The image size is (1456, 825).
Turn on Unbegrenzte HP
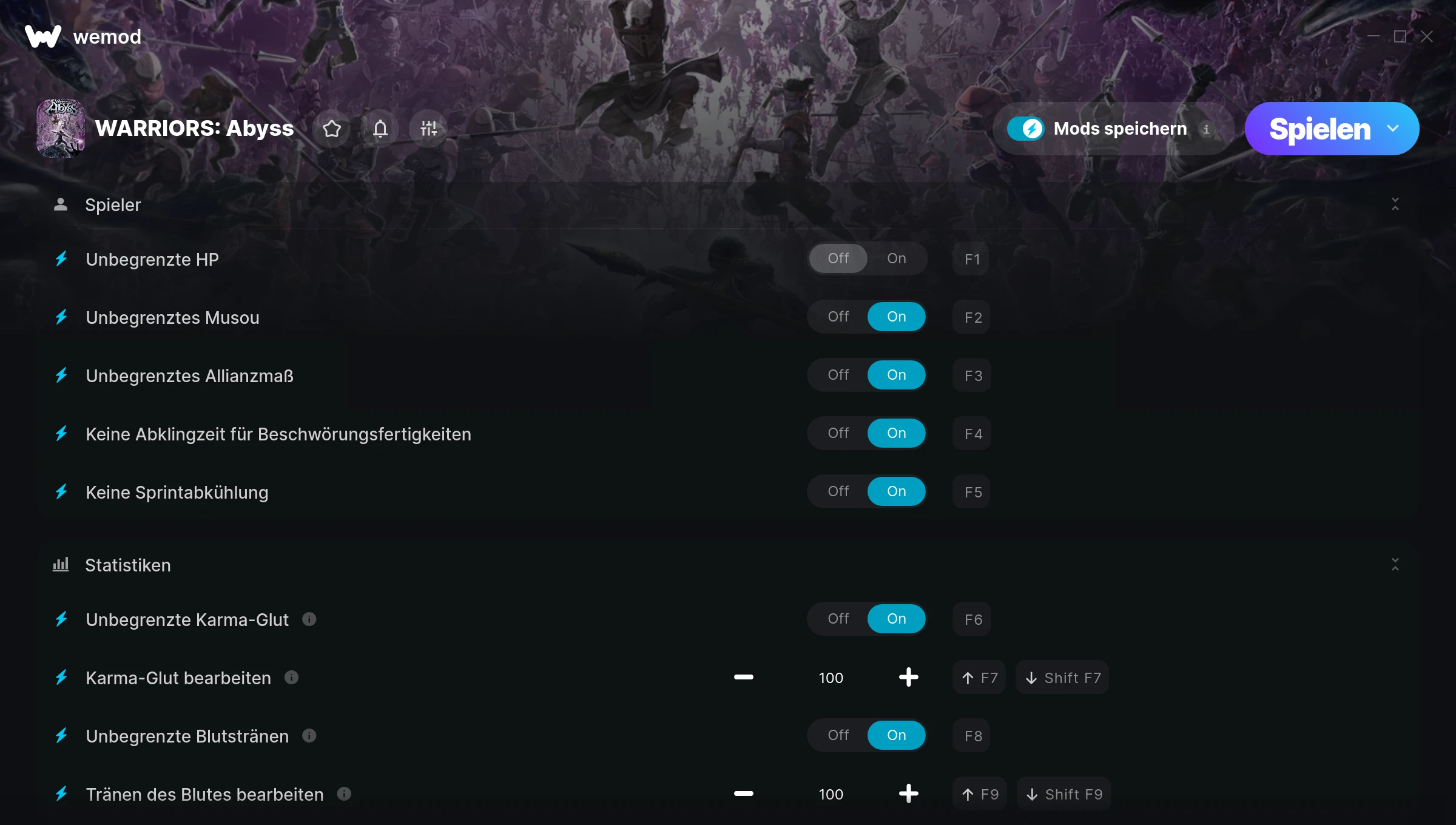[x=897, y=258]
